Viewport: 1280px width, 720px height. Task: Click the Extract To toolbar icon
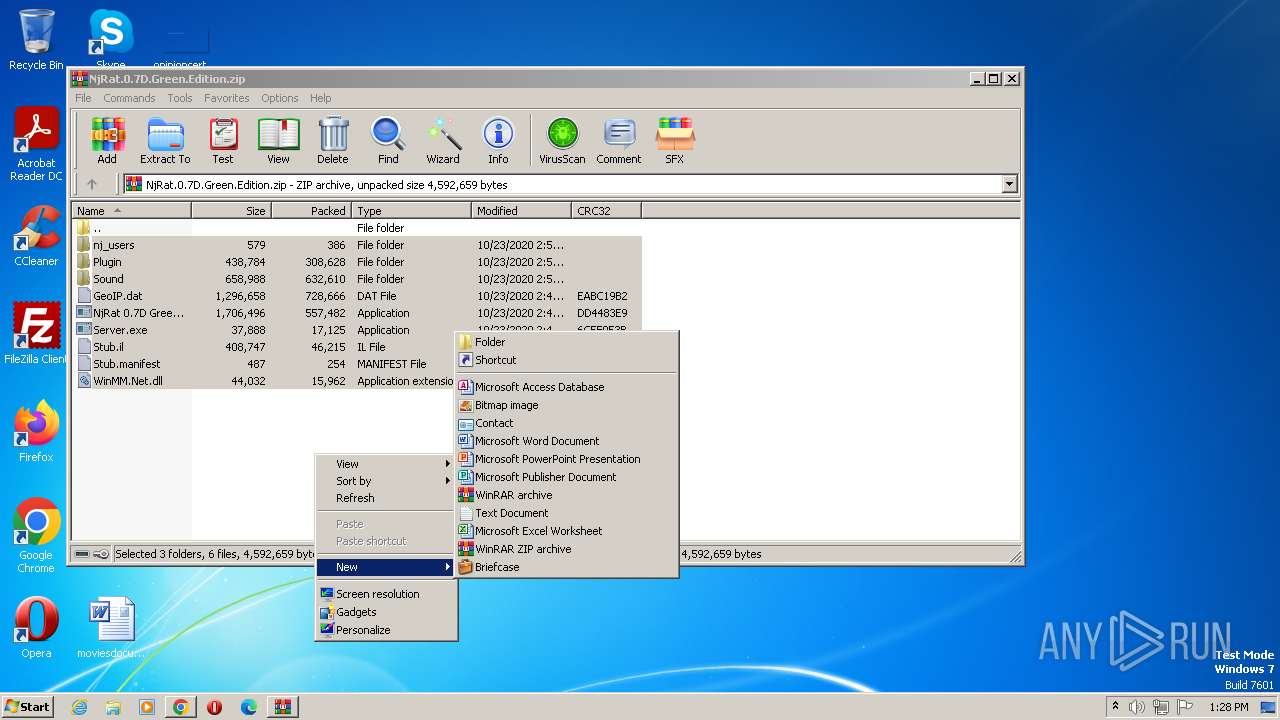tap(165, 140)
